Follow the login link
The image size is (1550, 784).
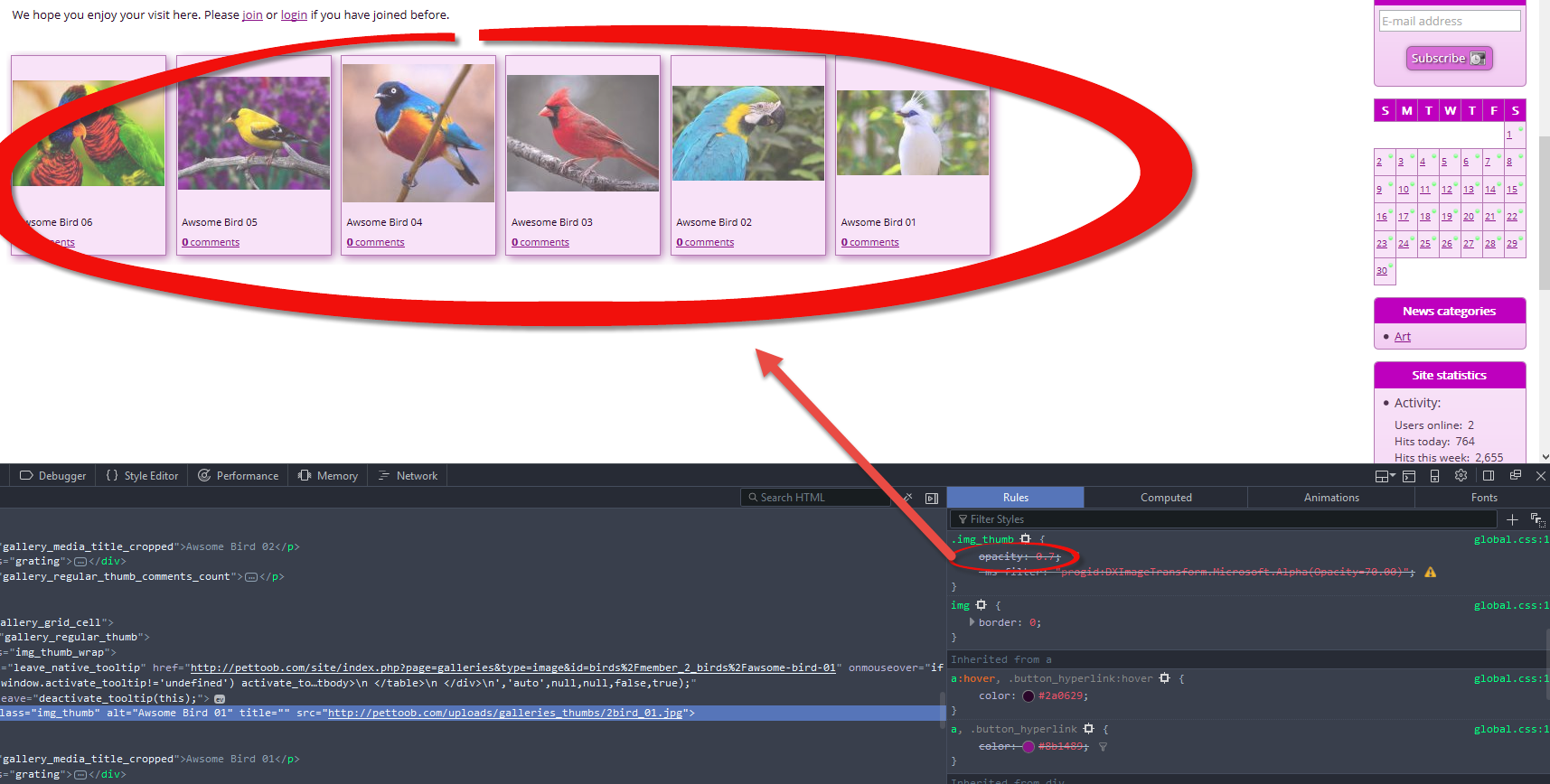pyautogui.click(x=294, y=15)
